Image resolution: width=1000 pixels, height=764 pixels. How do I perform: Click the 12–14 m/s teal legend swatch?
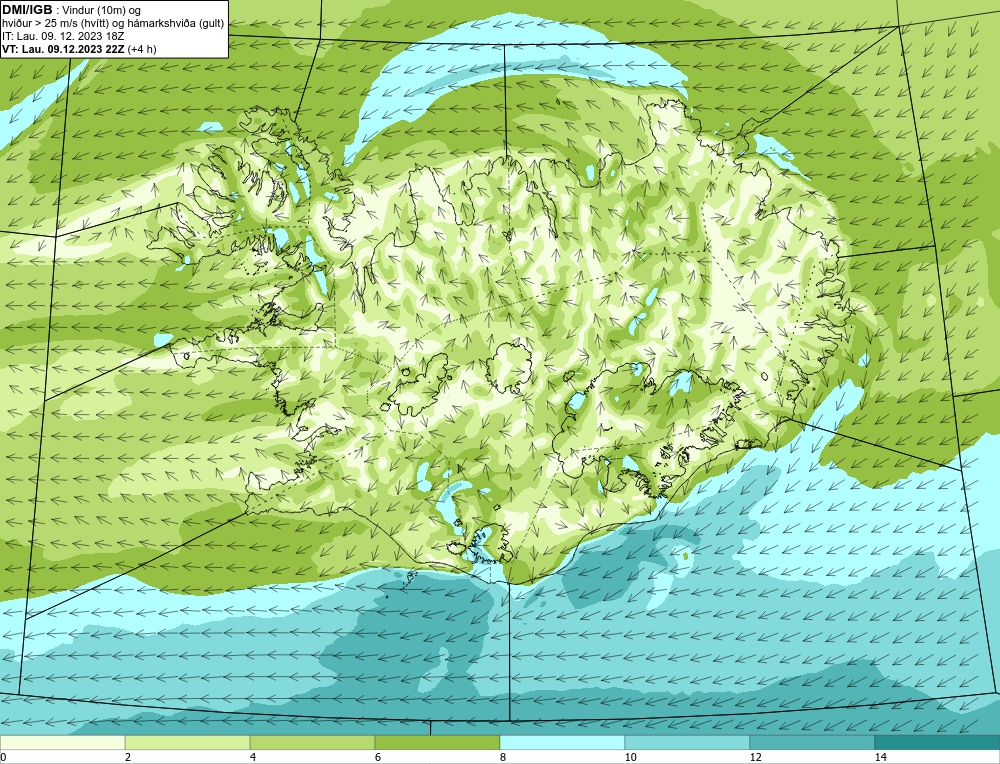click(x=812, y=742)
